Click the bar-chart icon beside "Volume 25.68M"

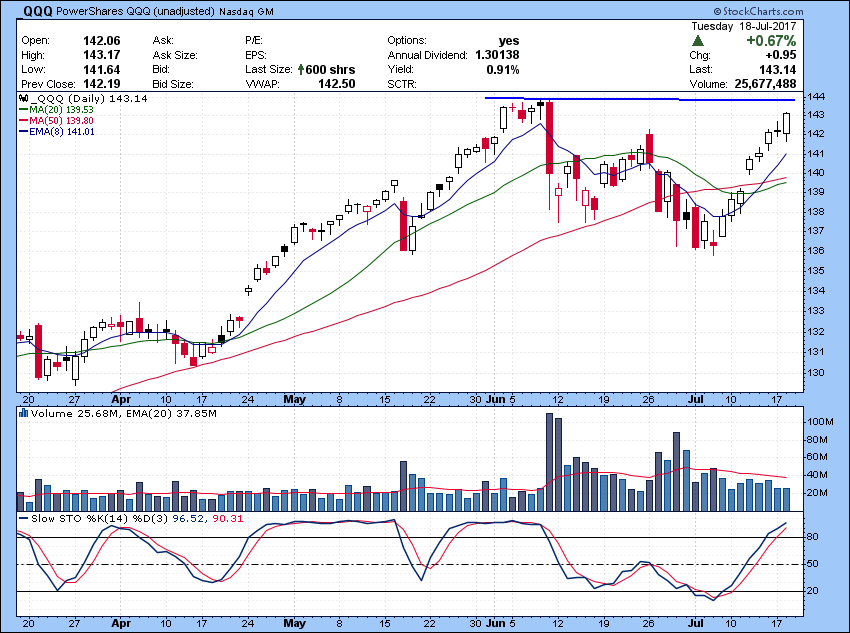pyautogui.click(x=23, y=413)
